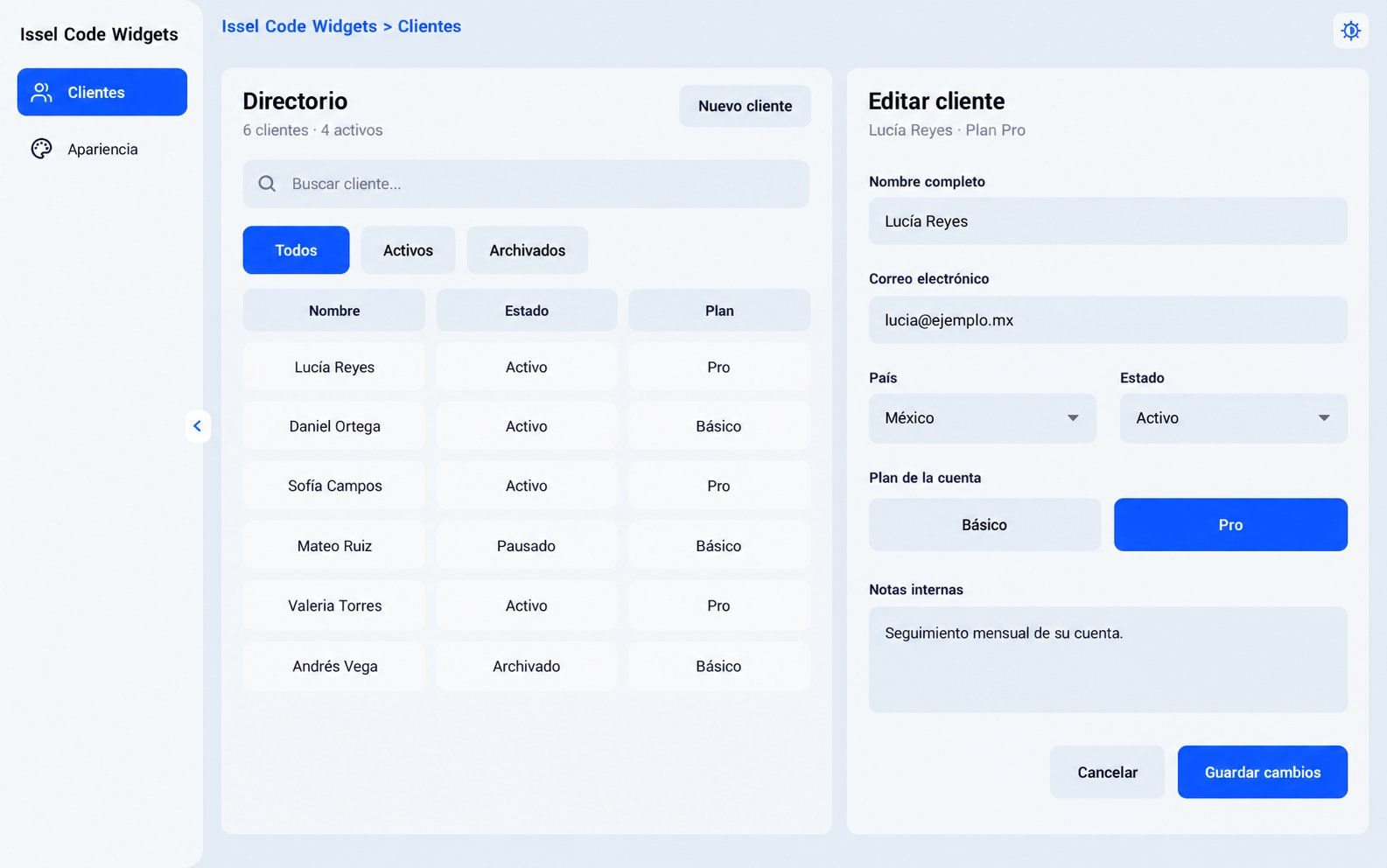Open Apariencia in the sidebar menu
Screen dimensions: 1387x868
point(102,149)
